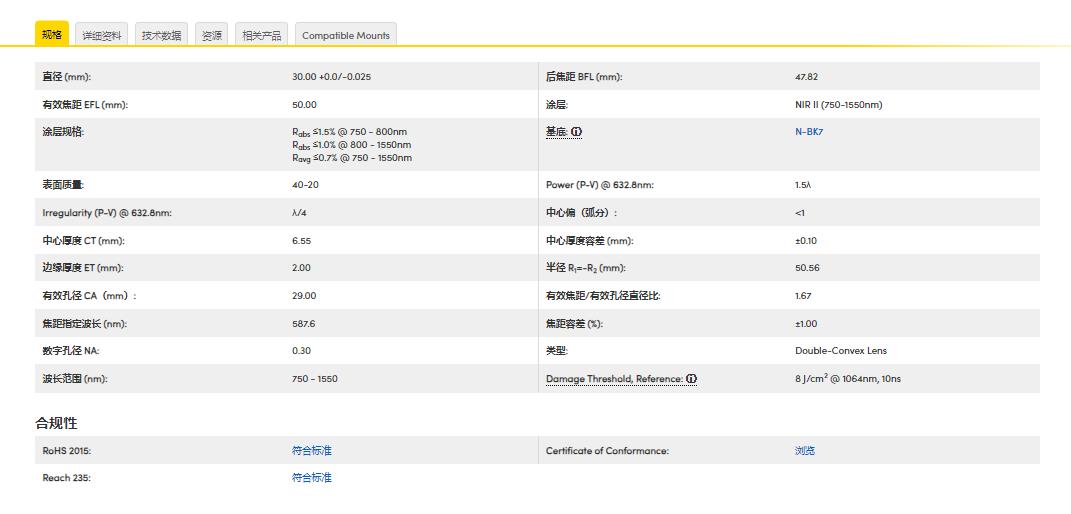Click the 合规性 section heading

point(57,423)
